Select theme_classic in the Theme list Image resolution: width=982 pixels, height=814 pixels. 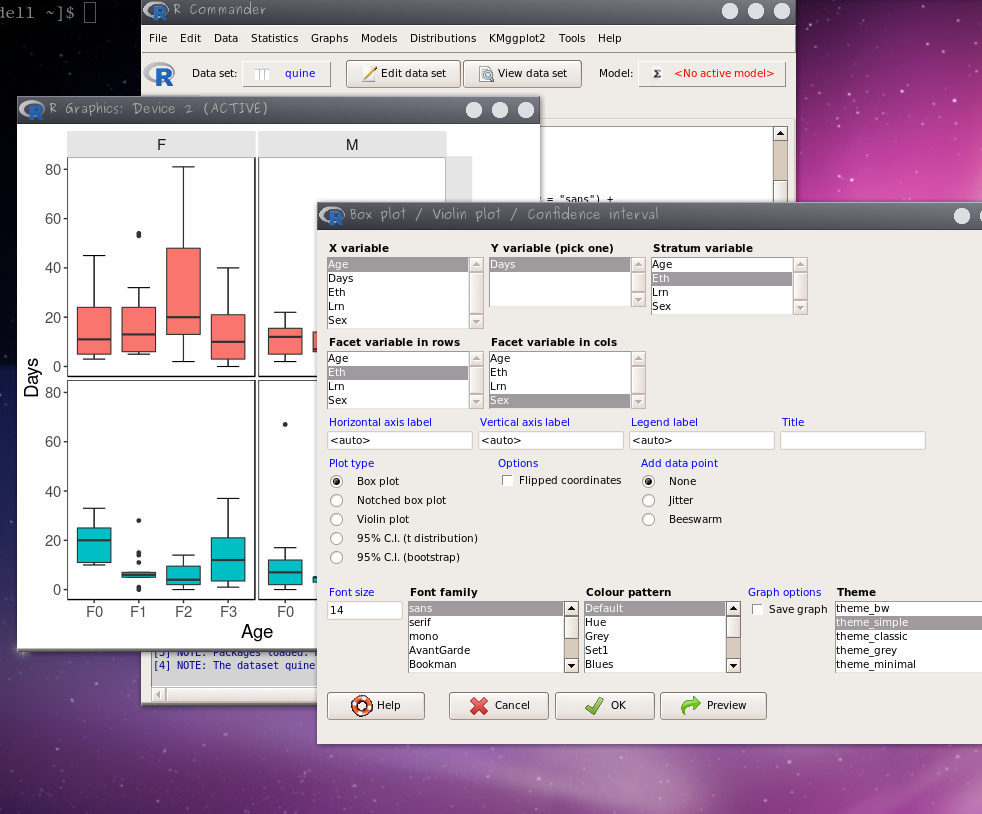click(872, 636)
